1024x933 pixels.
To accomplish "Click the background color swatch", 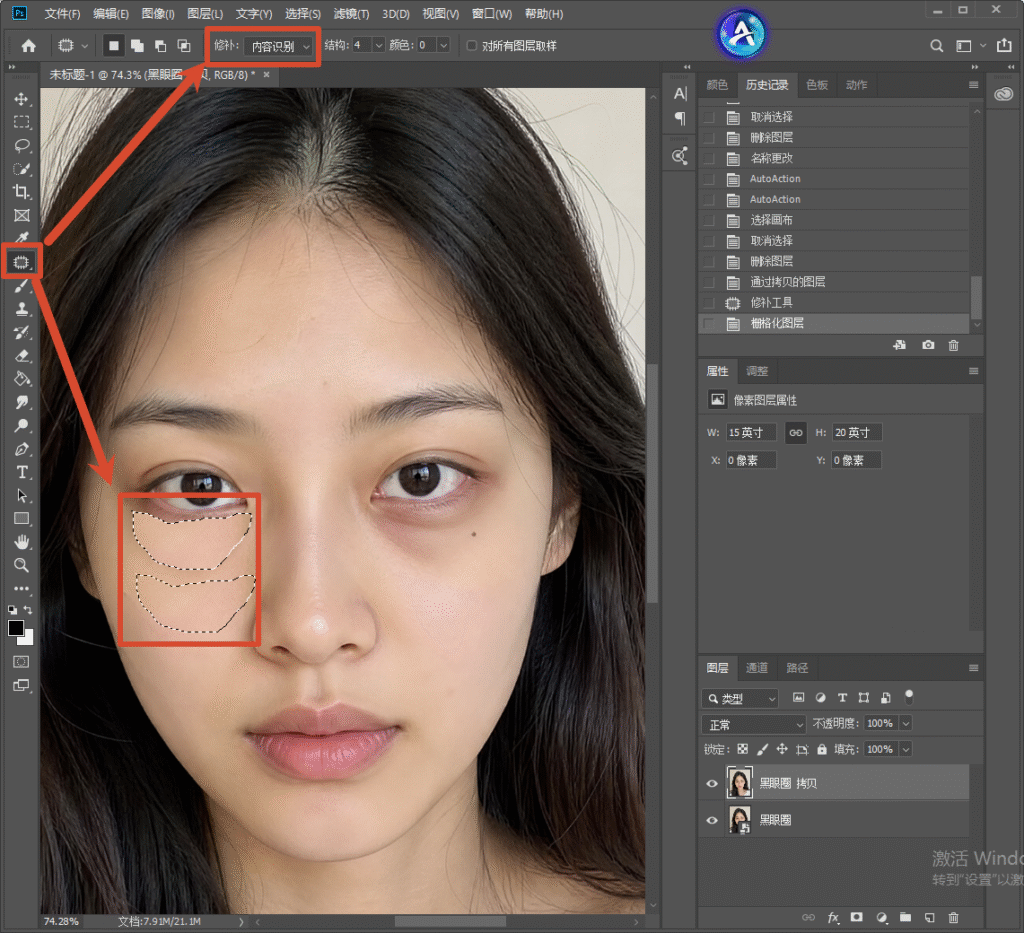I will [27, 639].
